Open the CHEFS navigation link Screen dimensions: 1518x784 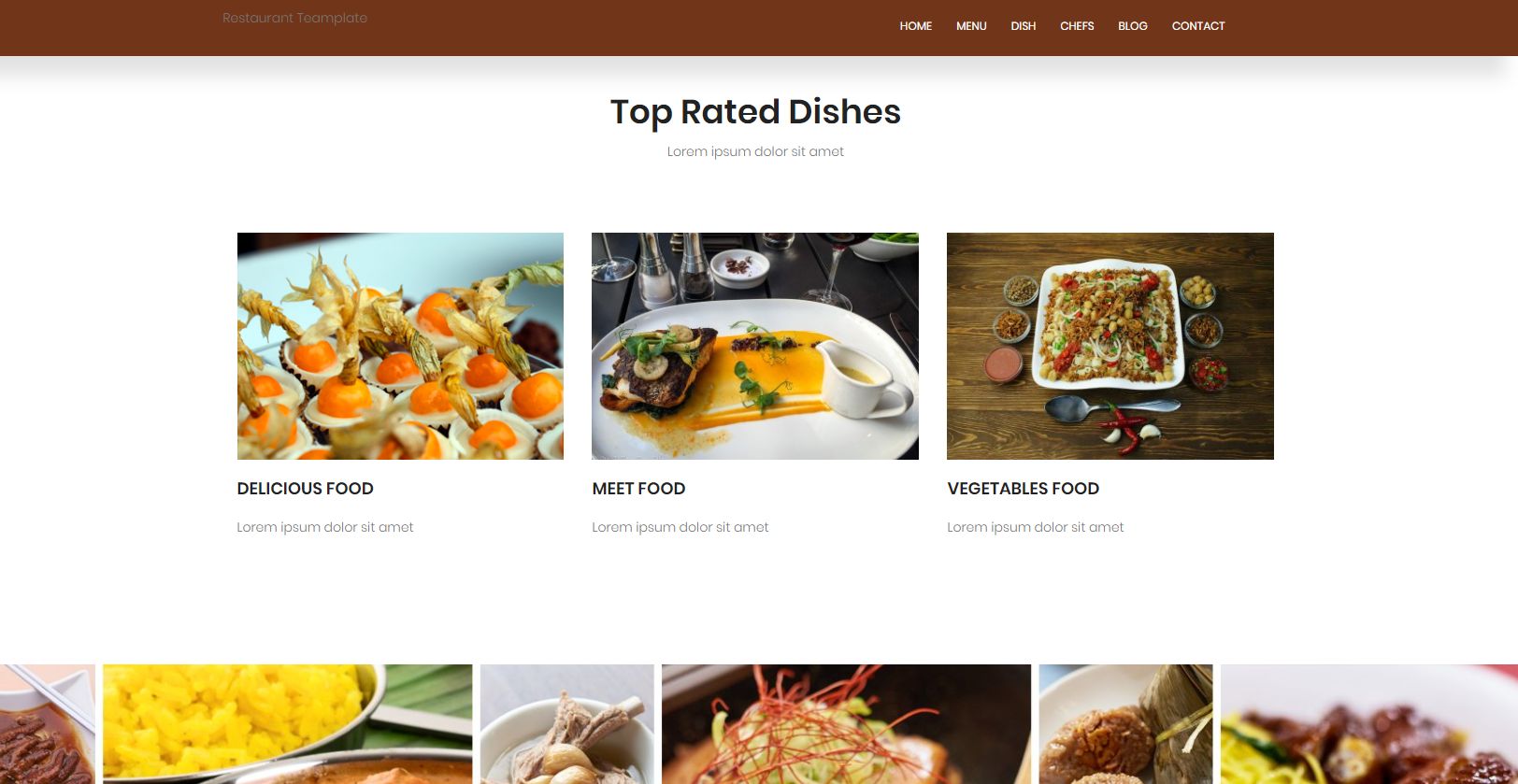(x=1077, y=26)
